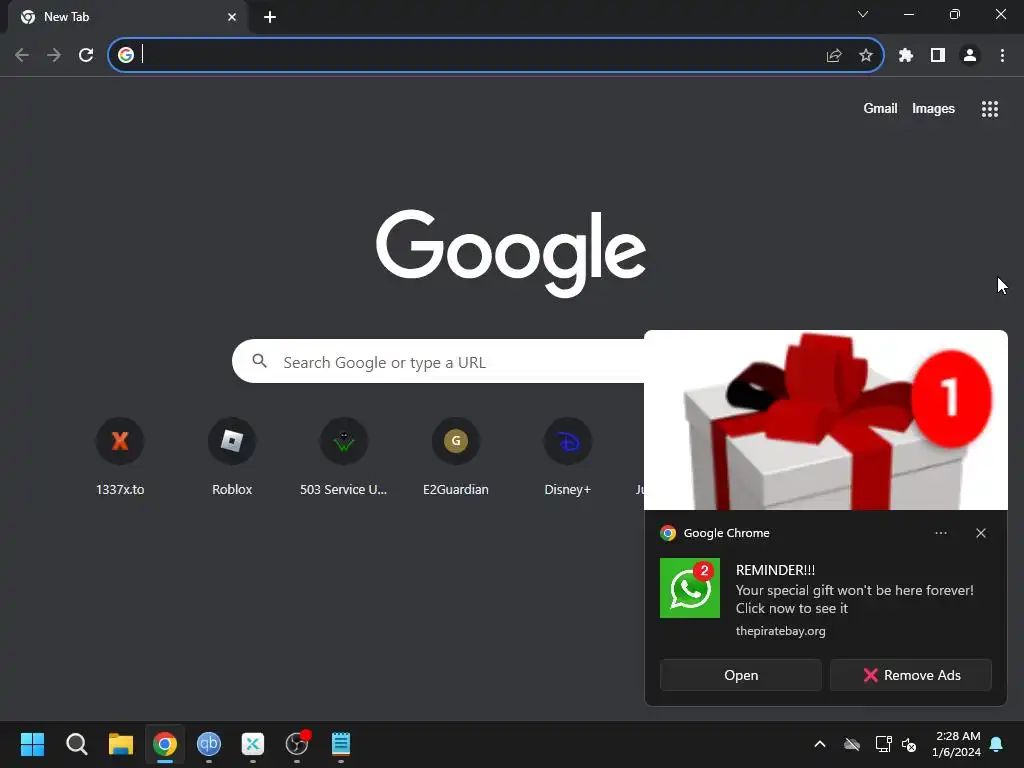Close the New Tab tab

tap(232, 17)
